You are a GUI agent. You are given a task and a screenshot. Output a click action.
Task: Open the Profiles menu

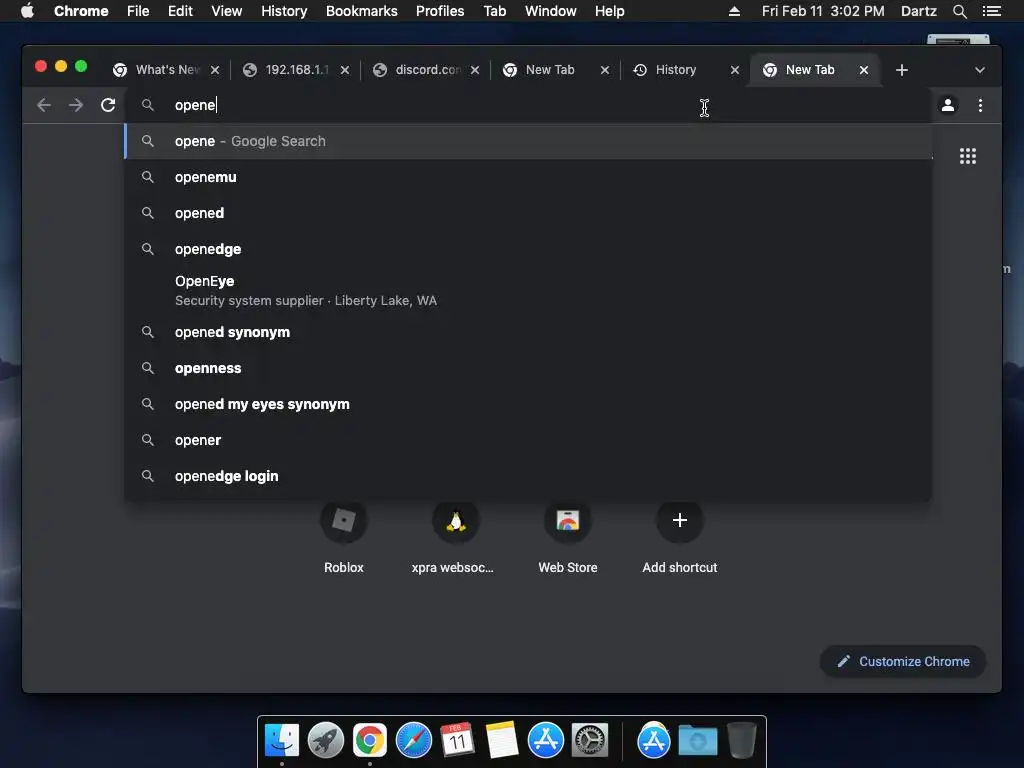tap(440, 11)
